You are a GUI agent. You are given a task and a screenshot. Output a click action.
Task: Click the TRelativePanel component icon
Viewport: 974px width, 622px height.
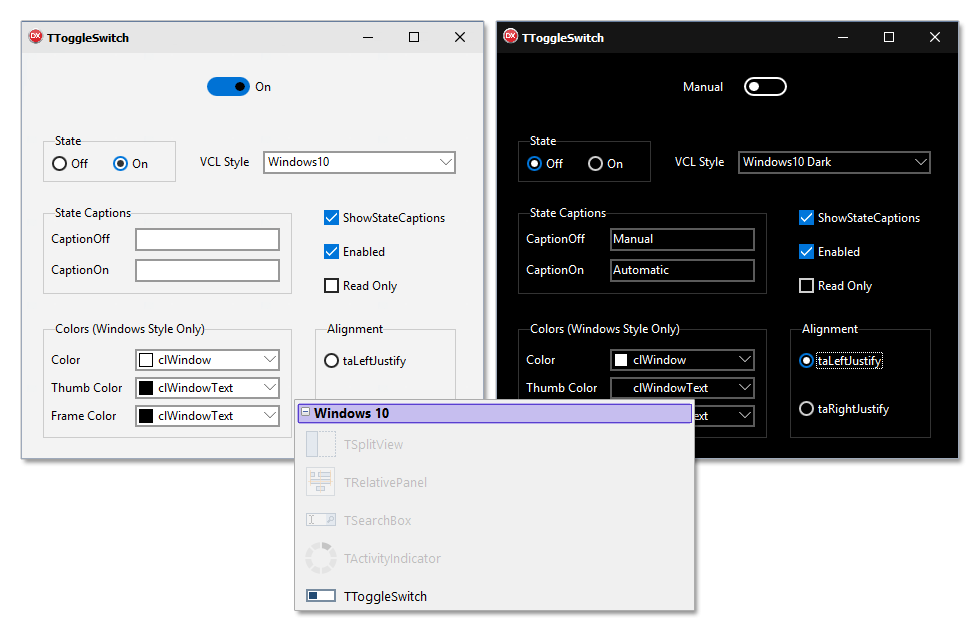[x=321, y=482]
